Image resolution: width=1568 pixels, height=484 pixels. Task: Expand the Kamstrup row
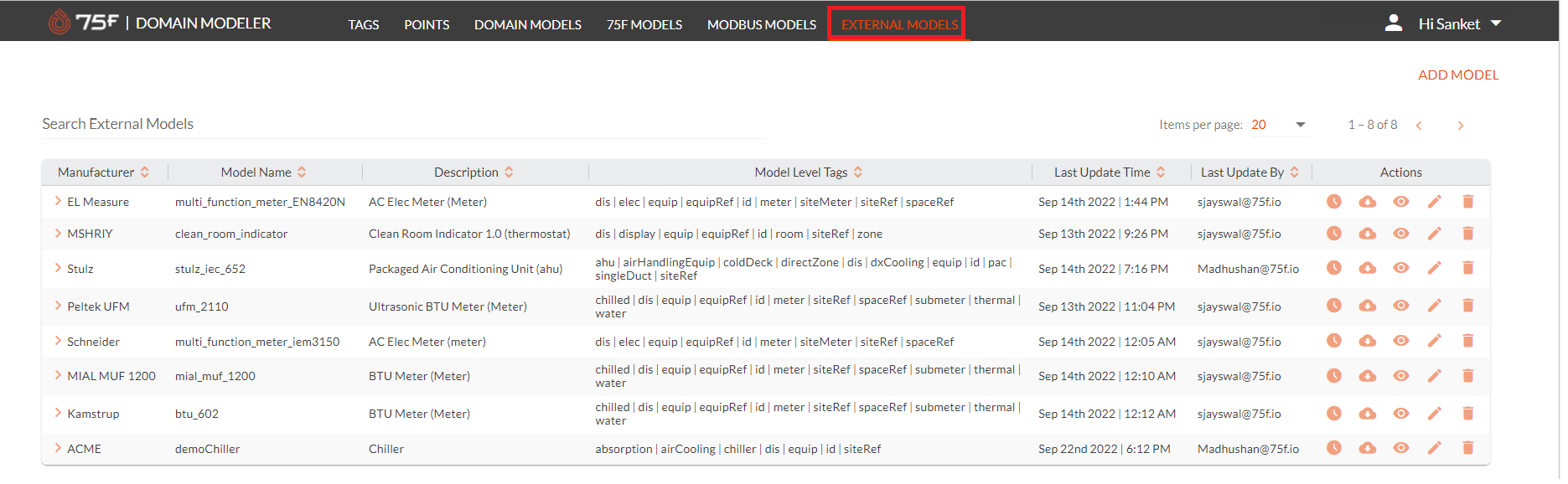[x=58, y=413]
